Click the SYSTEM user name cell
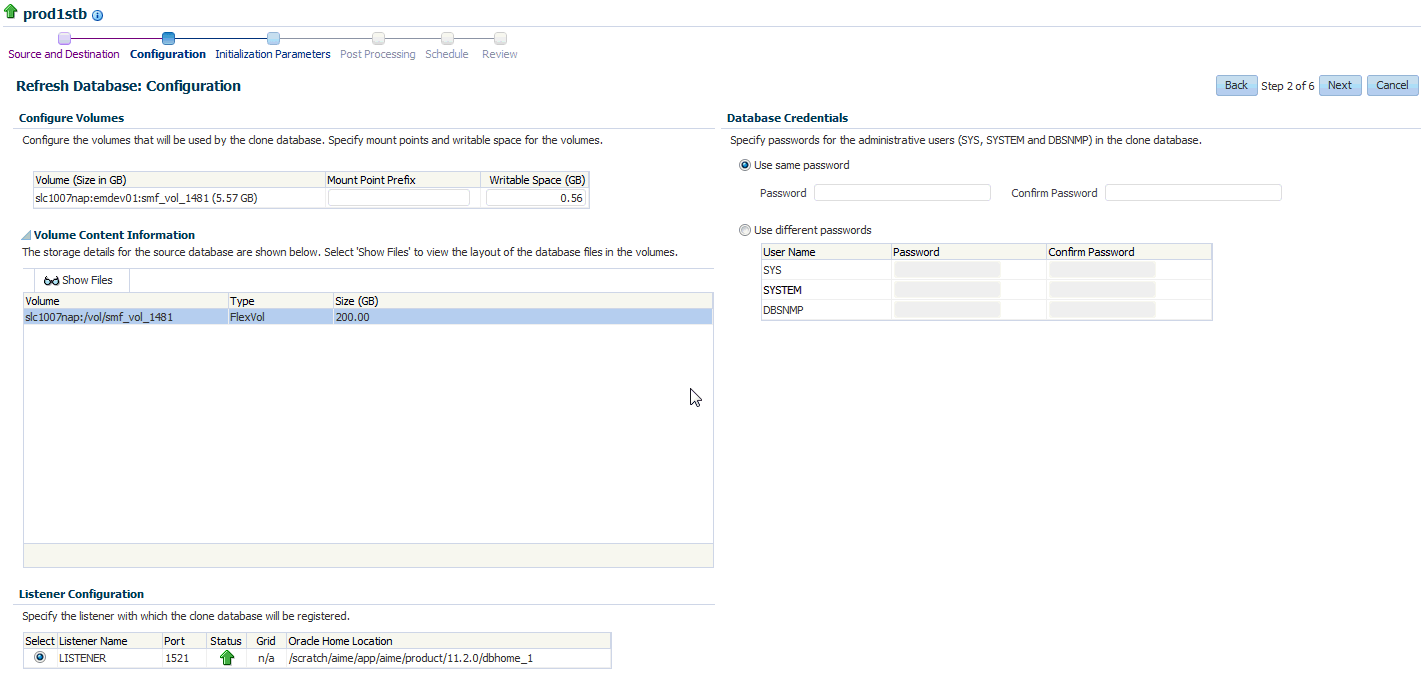This screenshot has height=679, width=1426. click(826, 290)
